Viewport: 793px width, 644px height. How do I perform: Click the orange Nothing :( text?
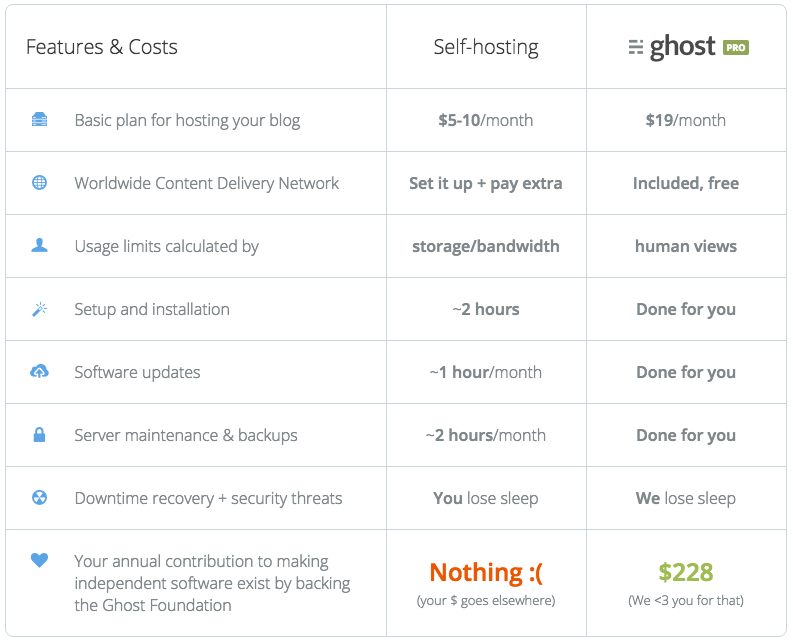tap(486, 573)
